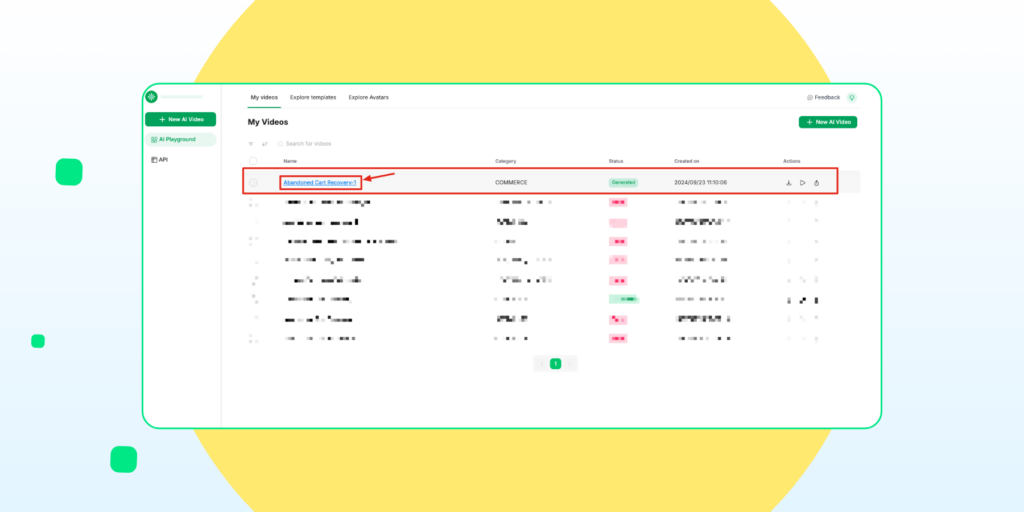The image size is (1024, 512).
Task: Open the API section in sidebar
Action: coord(159,160)
